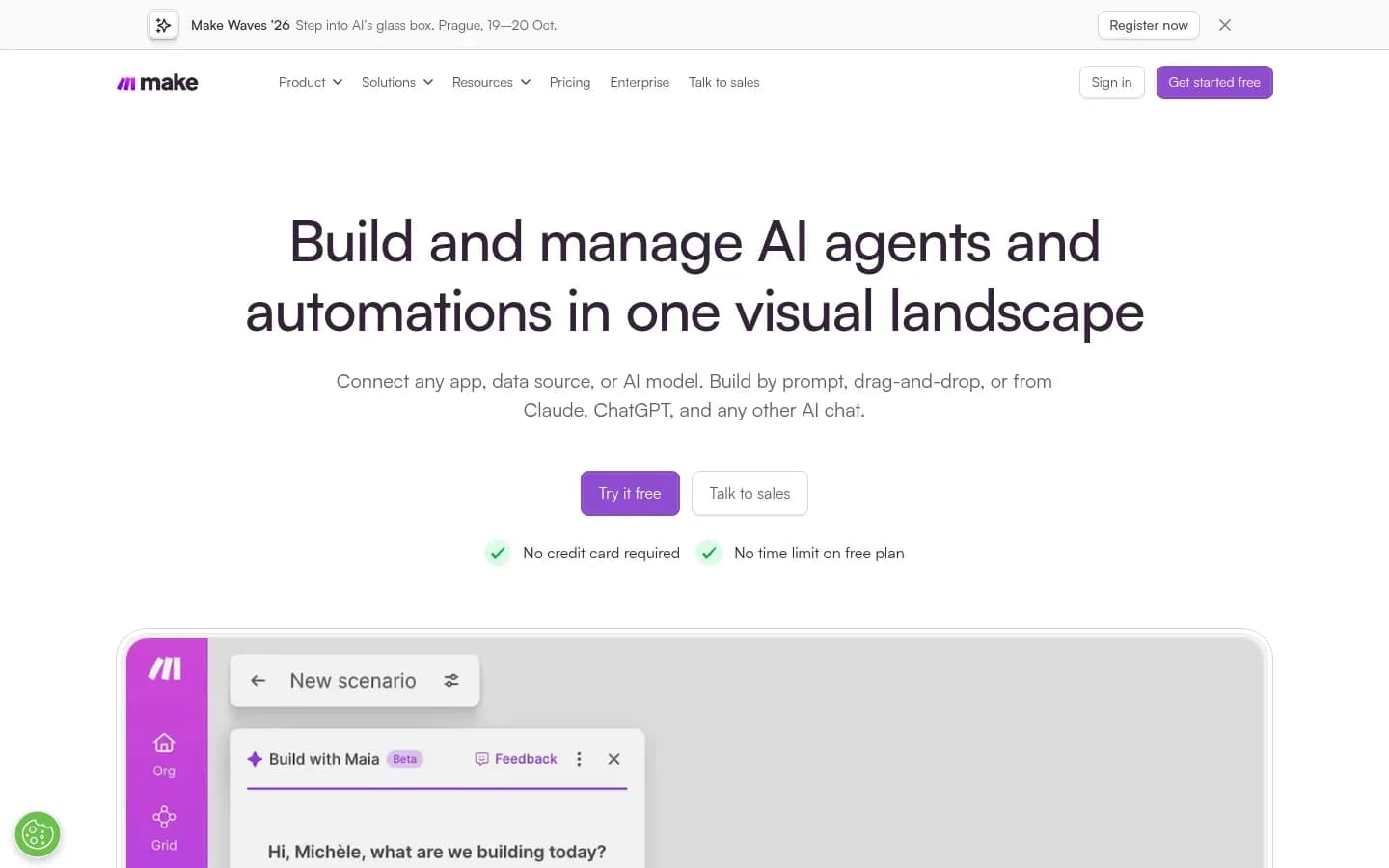Click the Try it free button
Screen dimensions: 1389x868
click(x=630, y=493)
